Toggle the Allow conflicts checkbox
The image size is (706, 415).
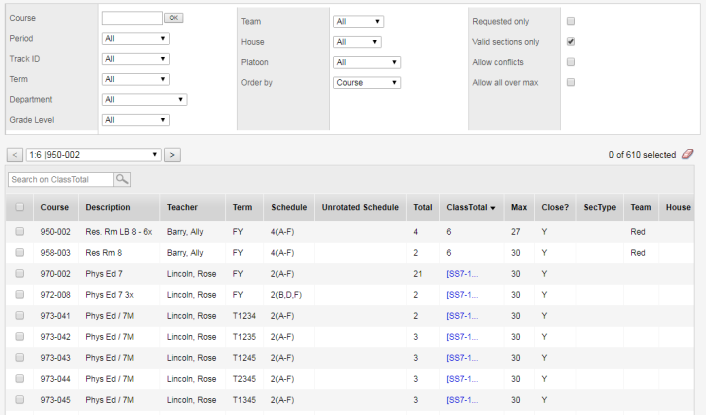click(x=571, y=62)
